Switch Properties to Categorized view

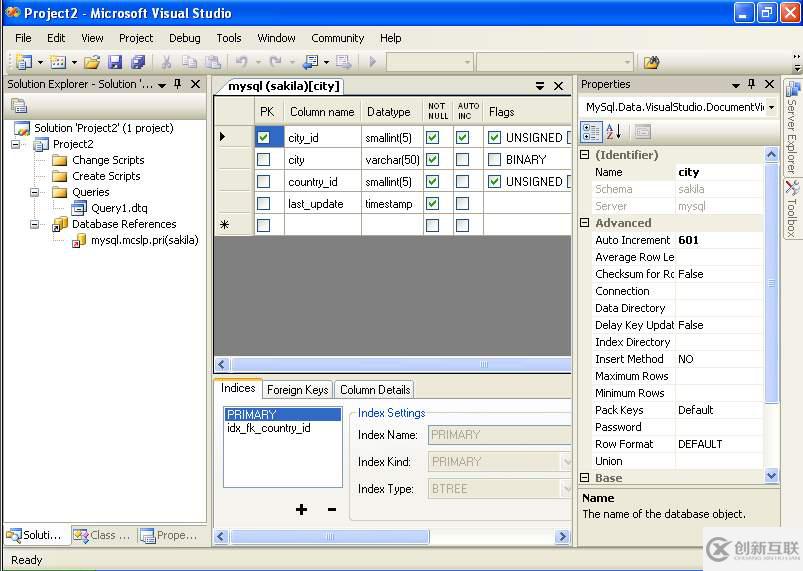[591, 132]
